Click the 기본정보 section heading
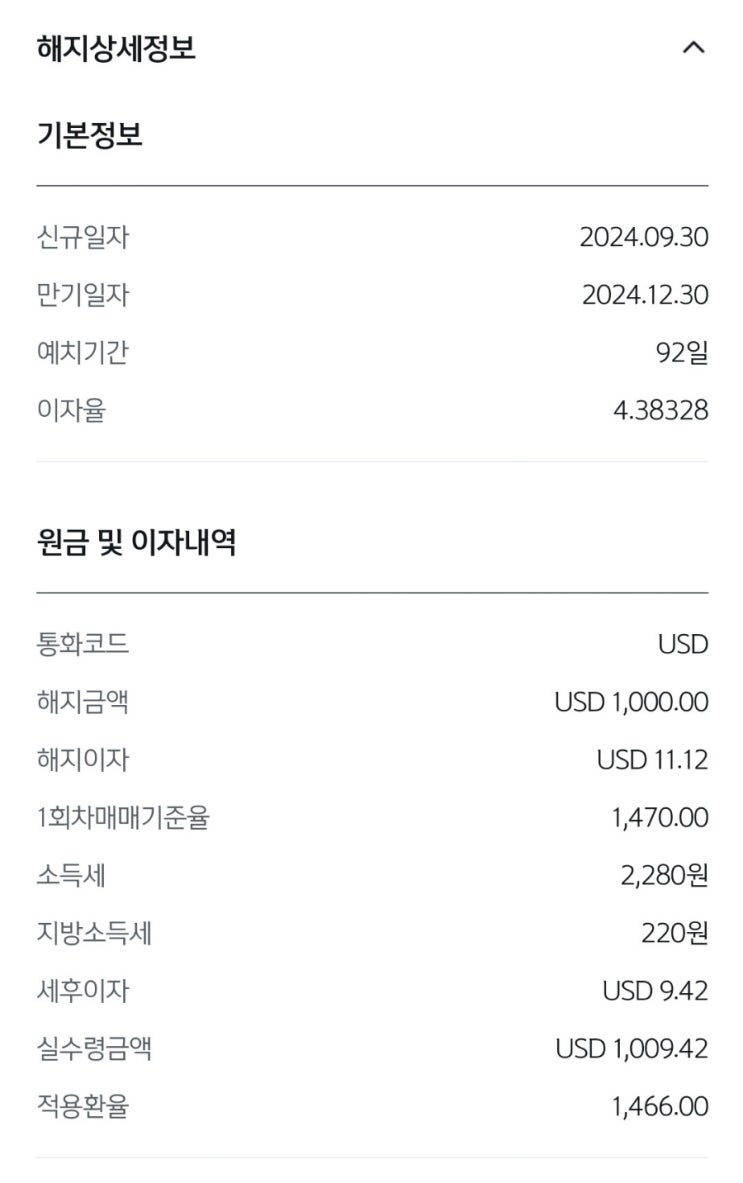 click(x=90, y=136)
